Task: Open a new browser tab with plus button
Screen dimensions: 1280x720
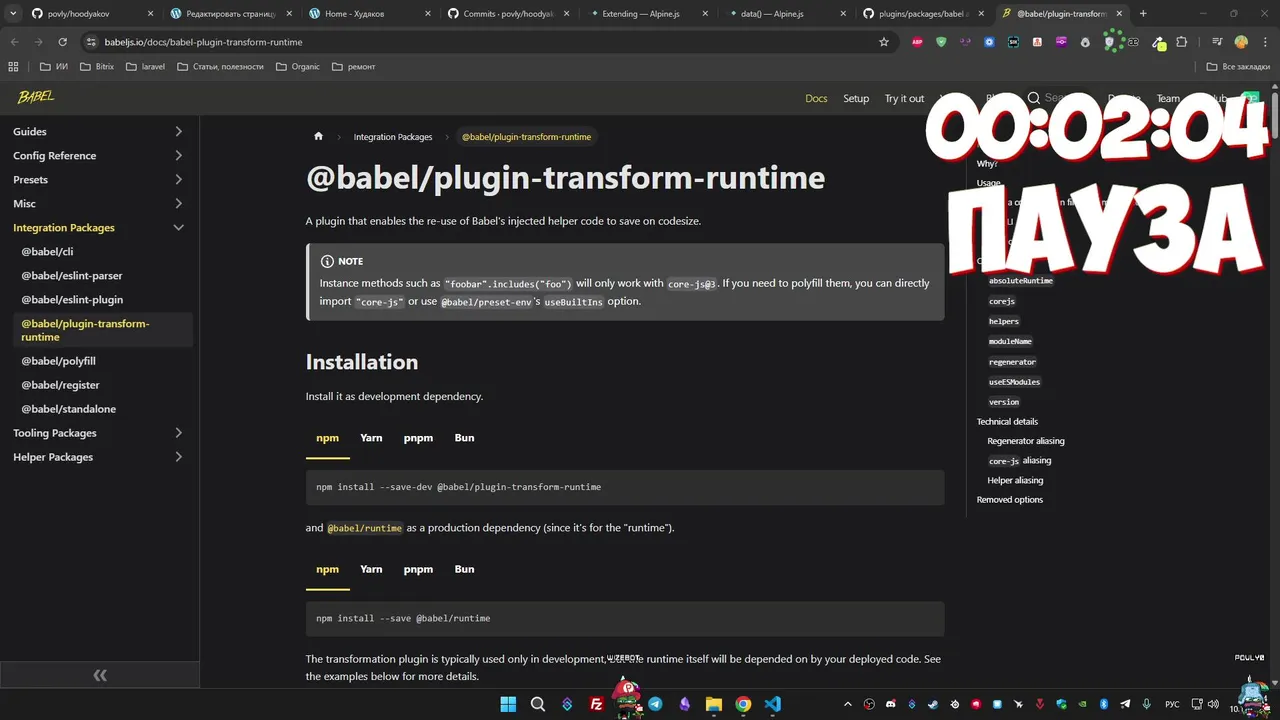Action: click(1143, 14)
